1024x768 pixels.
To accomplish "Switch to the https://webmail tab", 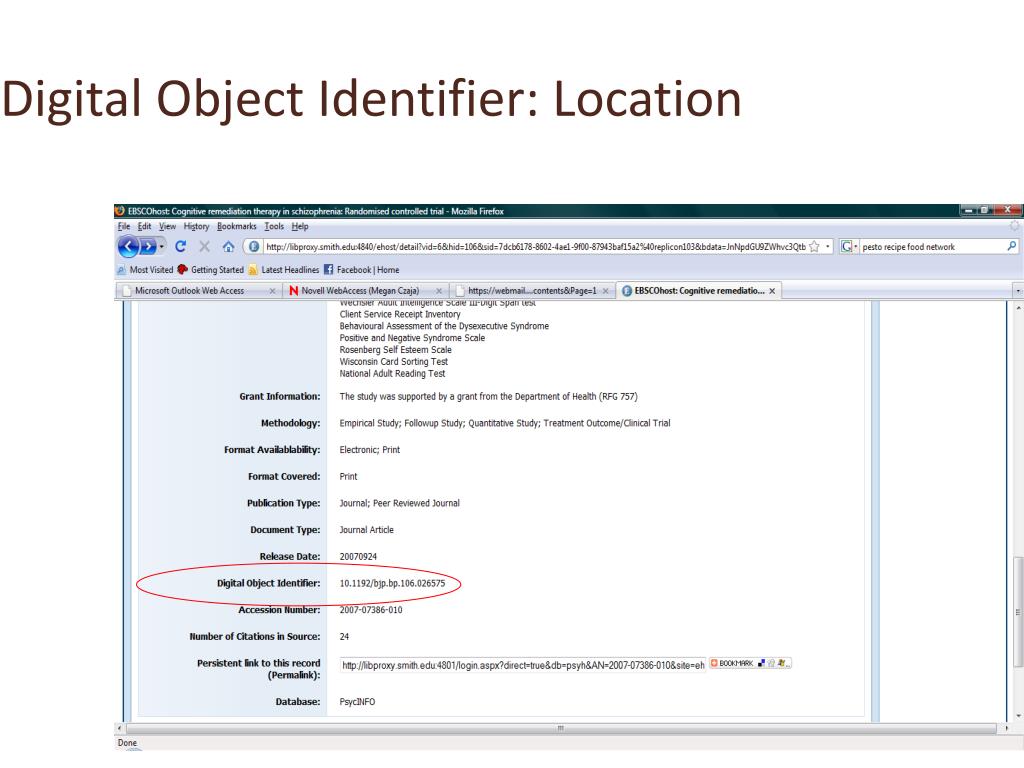I will click(x=532, y=291).
